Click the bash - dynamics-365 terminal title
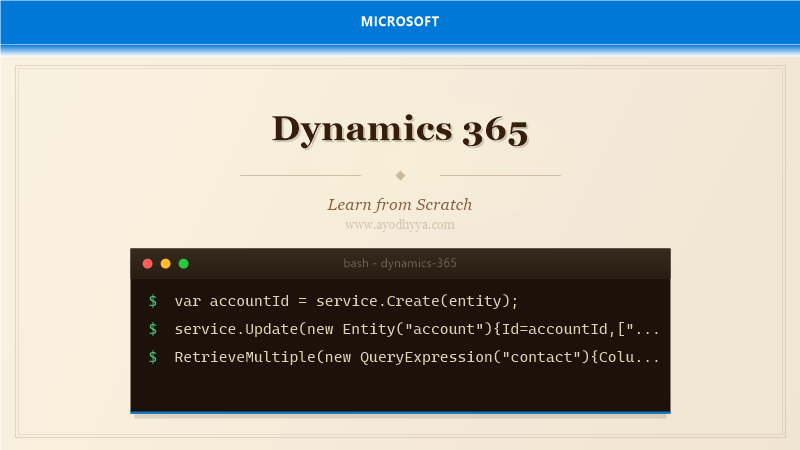Image resolution: width=800 pixels, height=450 pixels. [x=400, y=263]
